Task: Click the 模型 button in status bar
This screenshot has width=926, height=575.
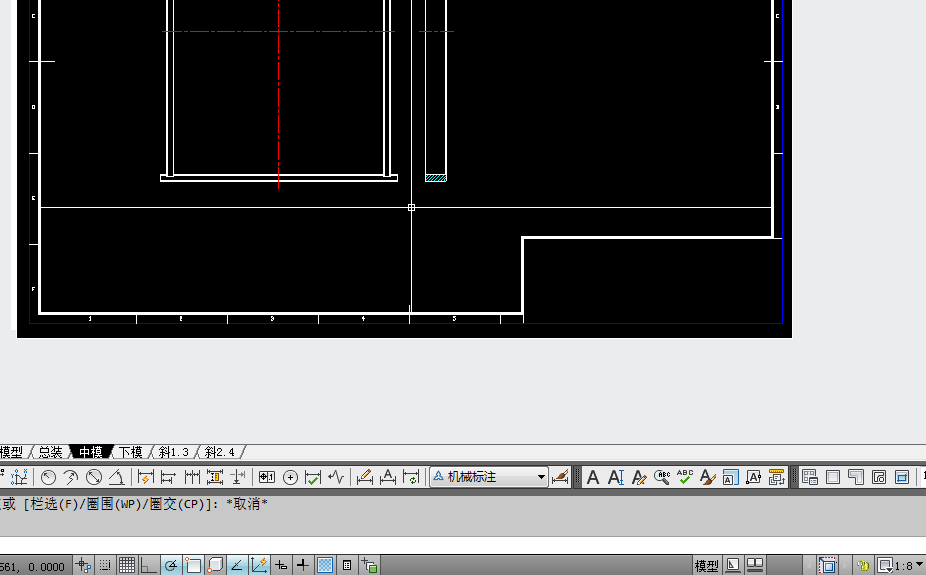Action: (706, 566)
